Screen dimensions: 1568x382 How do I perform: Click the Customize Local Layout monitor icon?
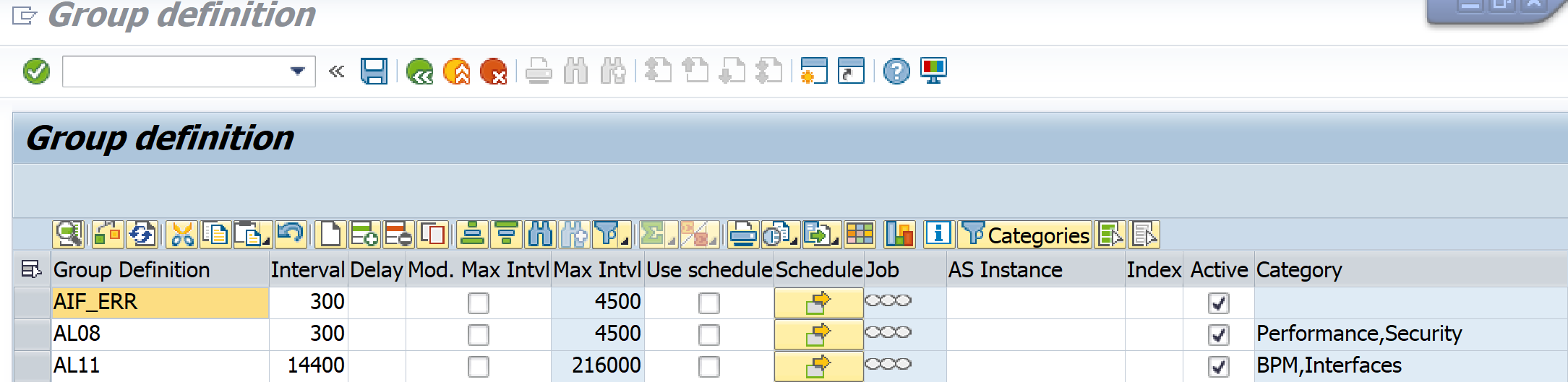click(x=933, y=71)
